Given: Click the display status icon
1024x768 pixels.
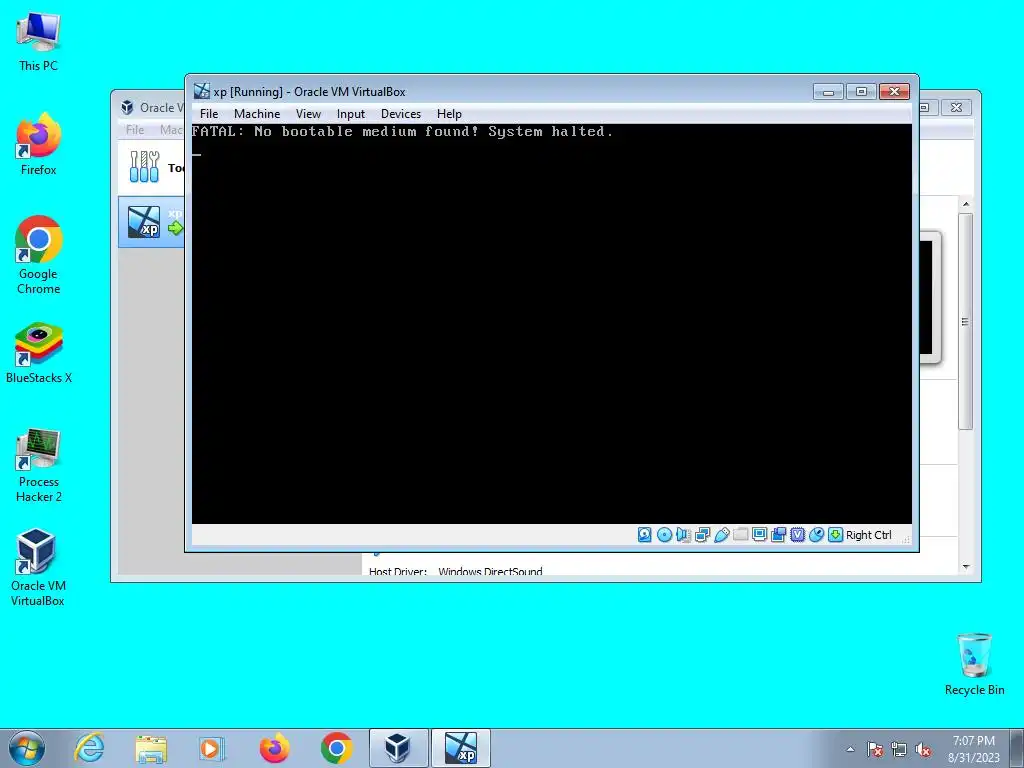Looking at the screenshot, I should (760, 535).
